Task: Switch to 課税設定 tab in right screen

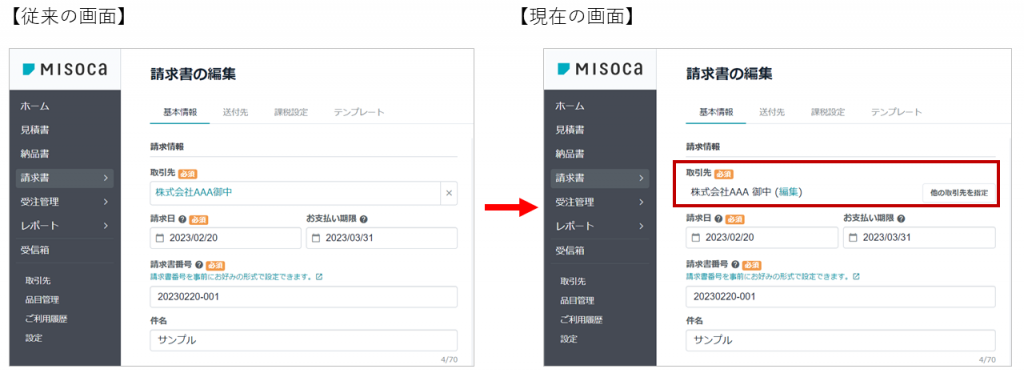Action: (x=827, y=112)
